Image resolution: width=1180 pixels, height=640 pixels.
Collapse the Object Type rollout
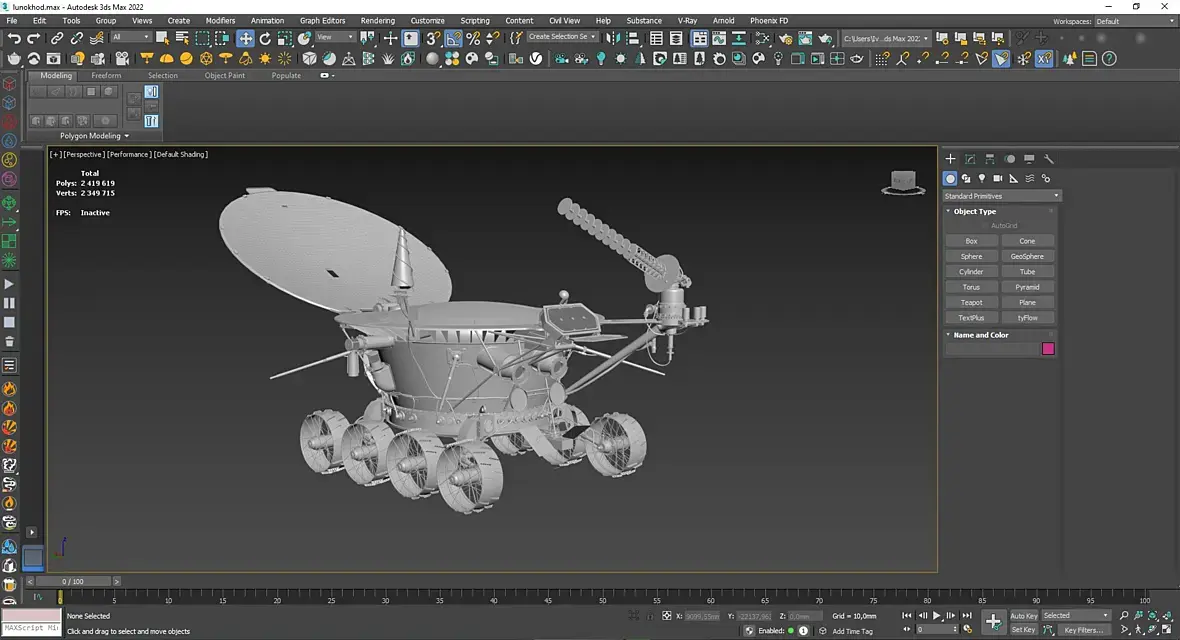pos(974,211)
